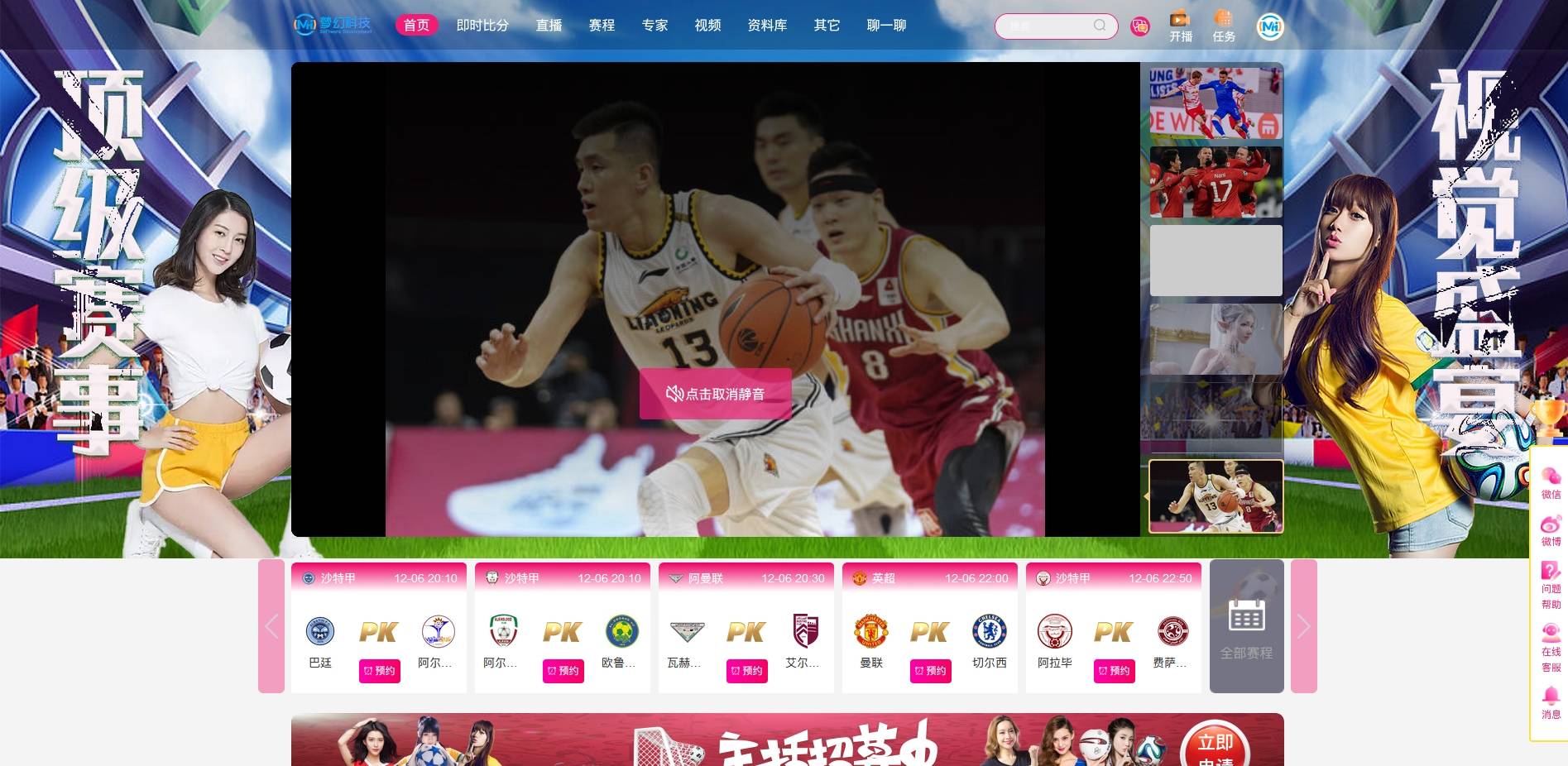This screenshot has height=766, width=1568.
Task: Click the 立即申请 button on the banner
Action: pos(1215,748)
